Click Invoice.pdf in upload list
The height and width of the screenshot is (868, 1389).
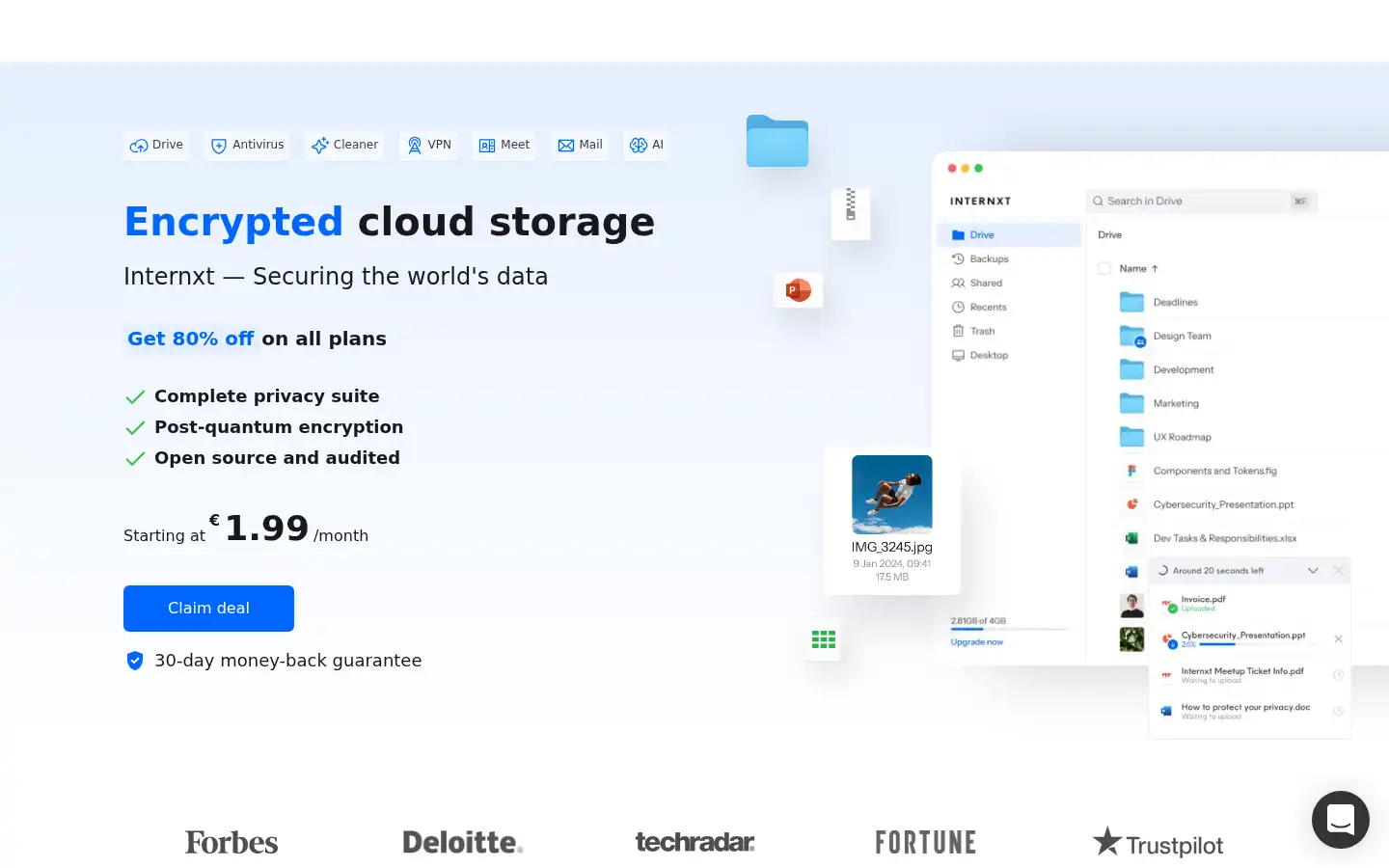click(1250, 604)
